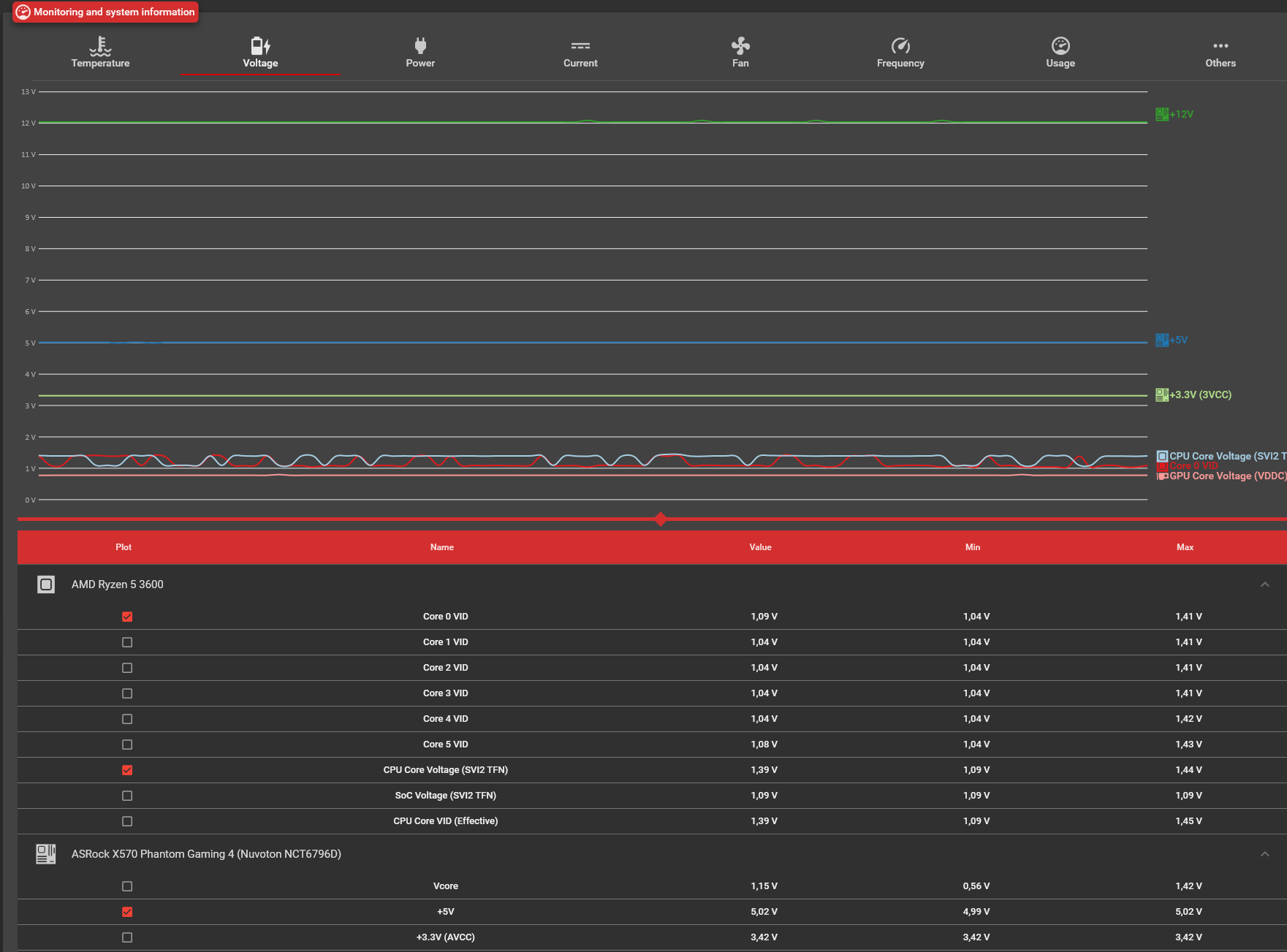Switch to the Voltage tab
This screenshot has width=1287, height=952.
[260, 53]
